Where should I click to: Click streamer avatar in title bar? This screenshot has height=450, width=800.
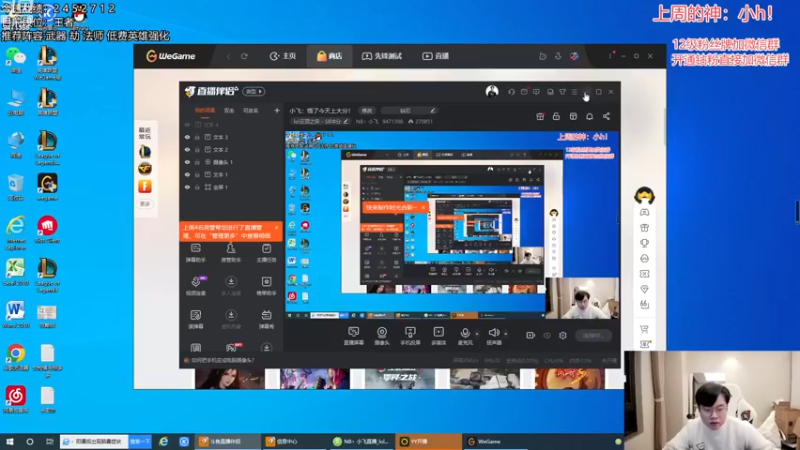[492, 92]
